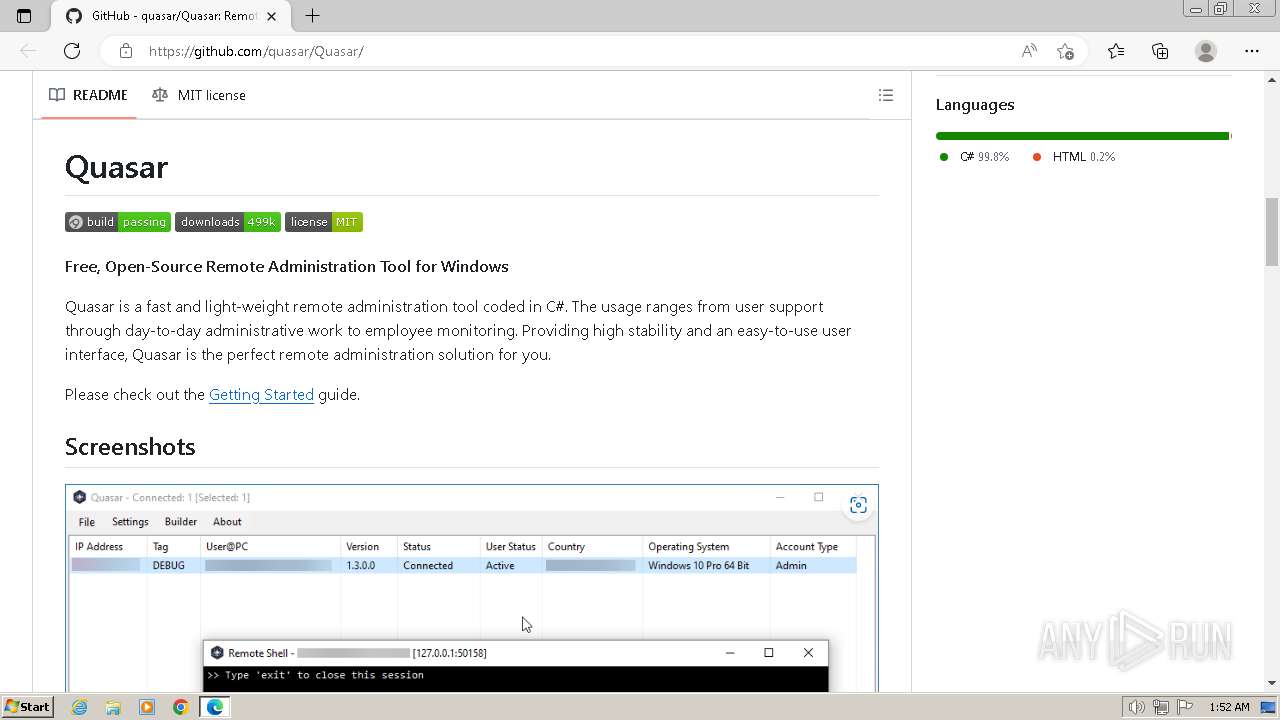
Task: Go back to the previous page
Action: tap(28, 51)
